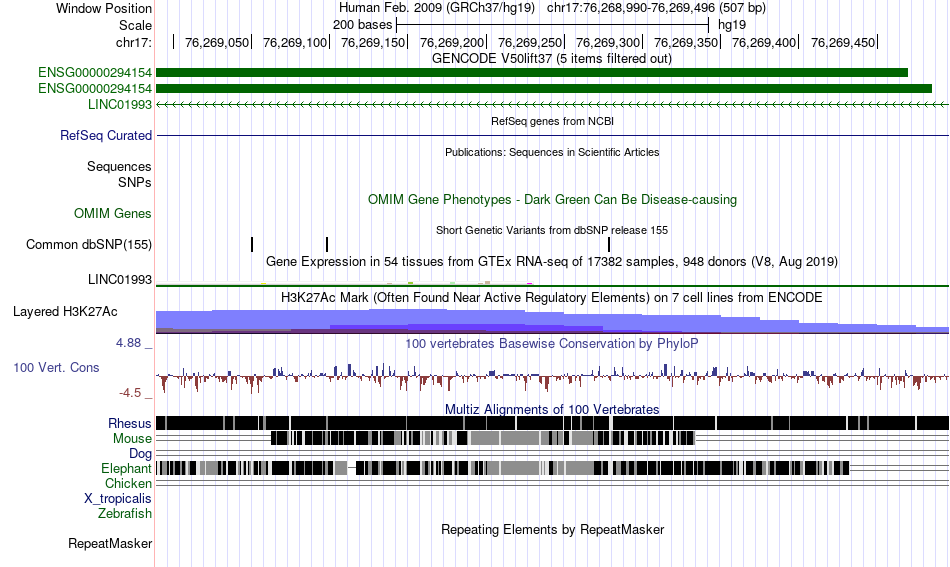Click the GTEx Gene Expression track title

click(552, 262)
